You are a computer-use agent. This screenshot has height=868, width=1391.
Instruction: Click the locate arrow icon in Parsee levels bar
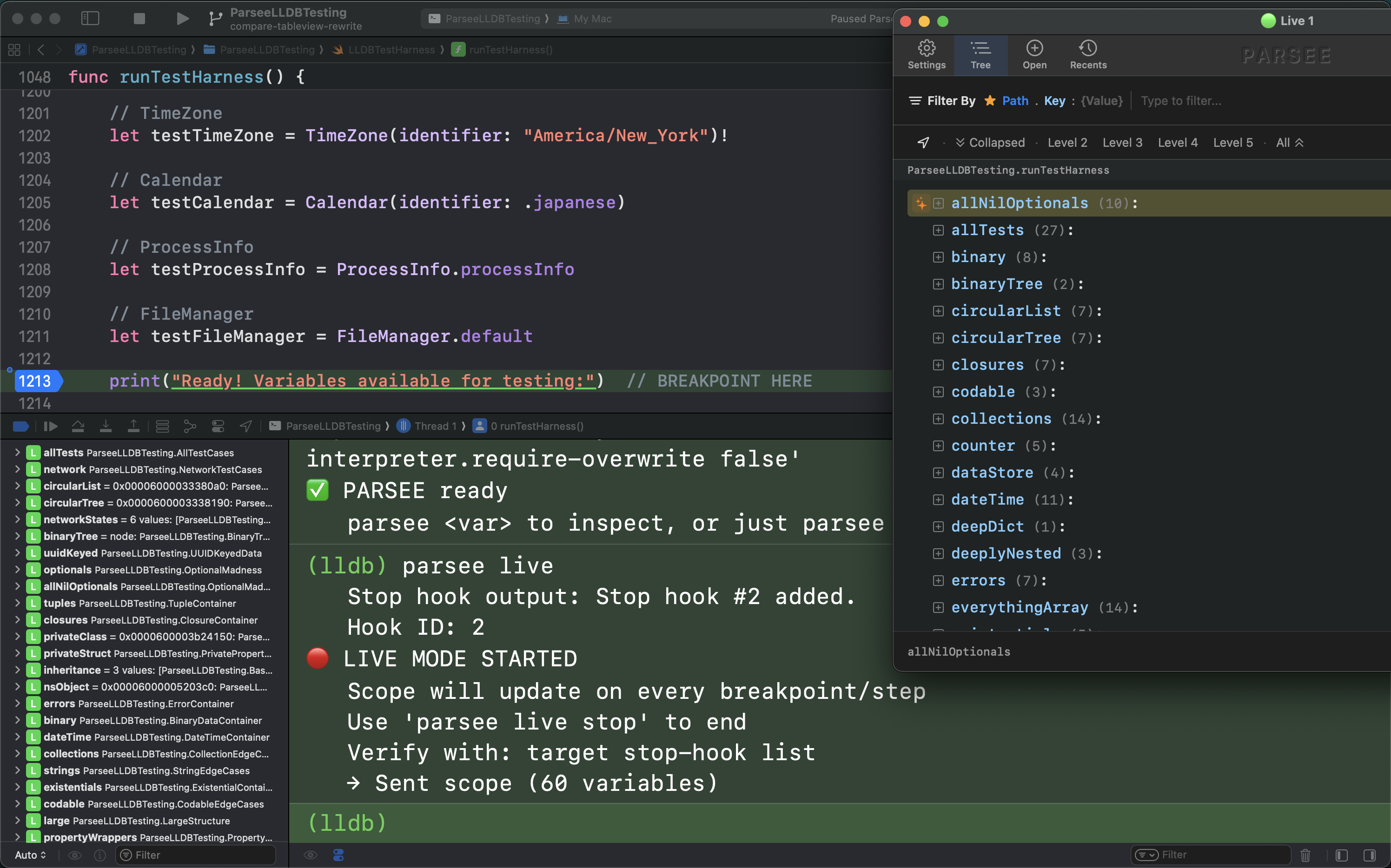coord(923,142)
